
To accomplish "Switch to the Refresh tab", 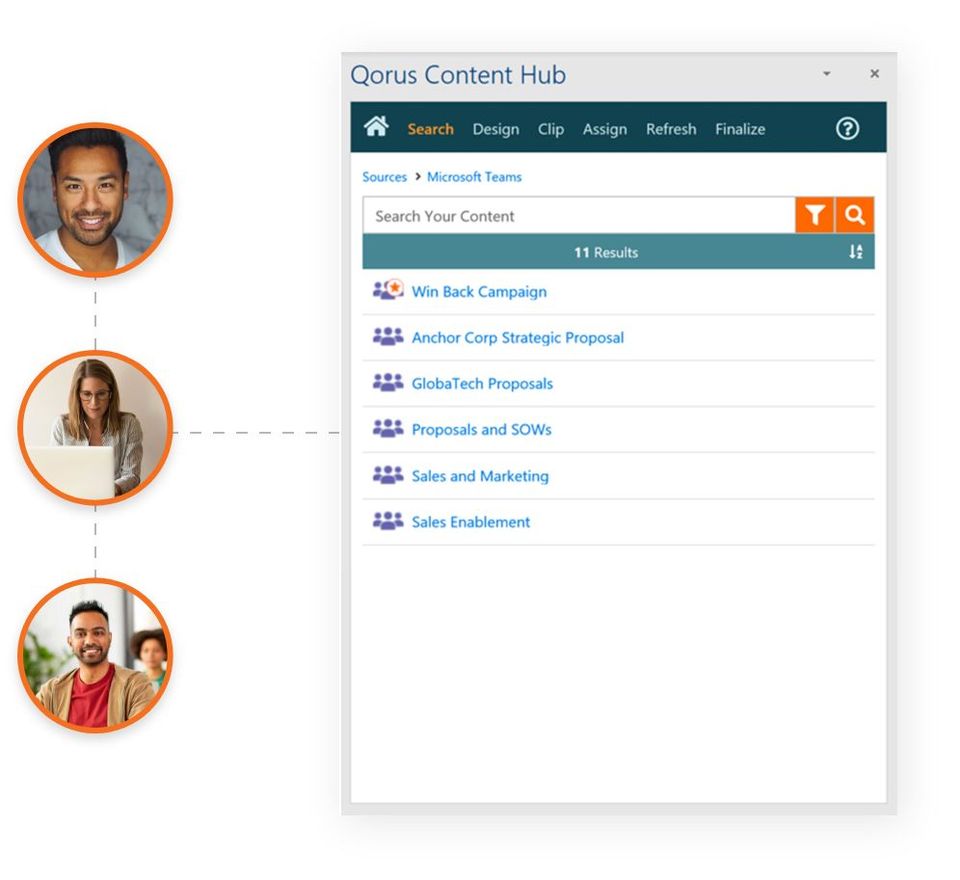I will coord(671,129).
